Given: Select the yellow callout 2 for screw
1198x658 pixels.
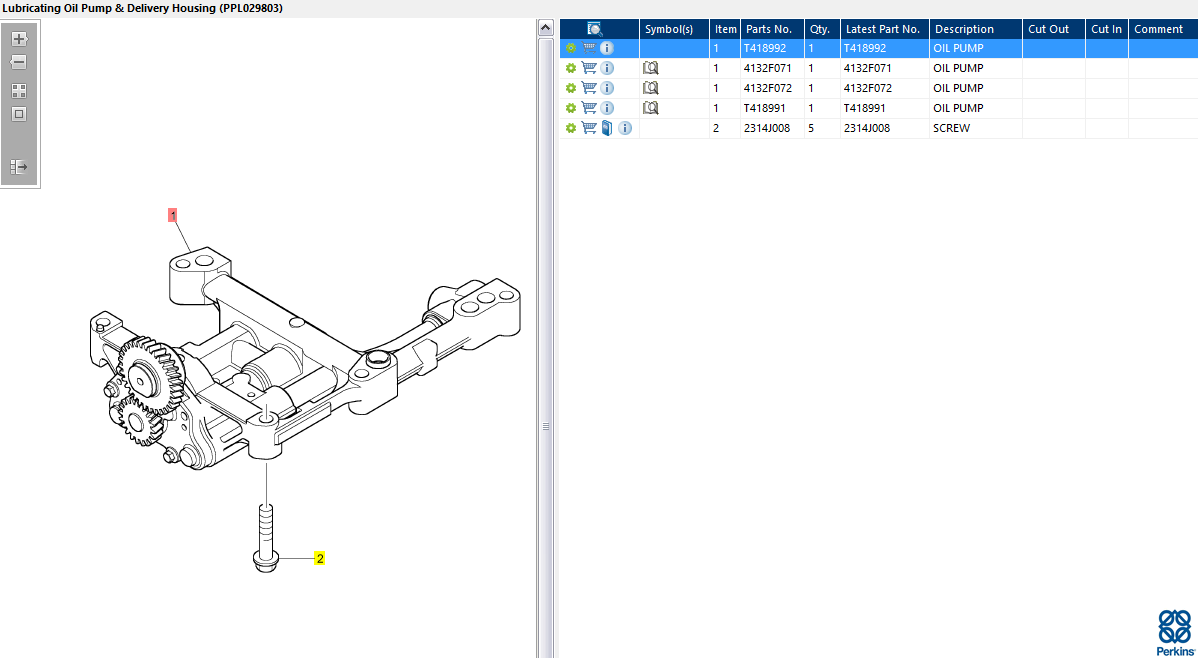Looking at the screenshot, I should (x=320, y=559).
